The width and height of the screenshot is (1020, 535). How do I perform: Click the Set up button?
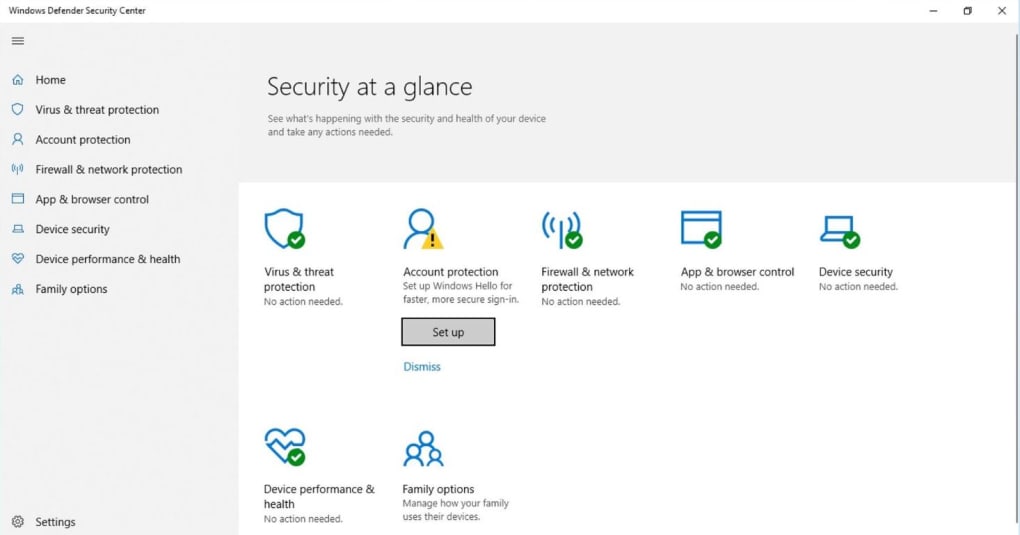448,332
